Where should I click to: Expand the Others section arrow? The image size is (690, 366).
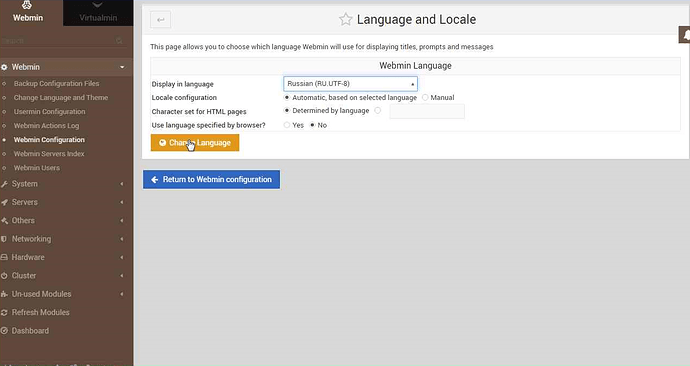[122, 221]
